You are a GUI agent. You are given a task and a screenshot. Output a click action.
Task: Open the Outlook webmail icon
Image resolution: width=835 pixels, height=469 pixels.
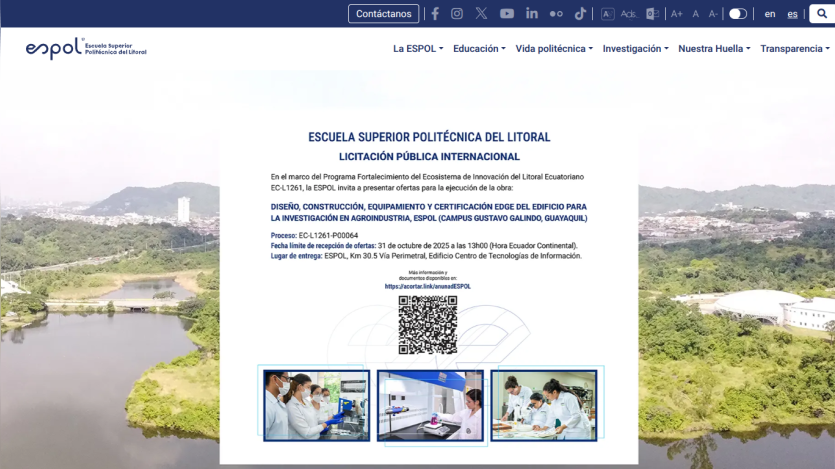652,14
